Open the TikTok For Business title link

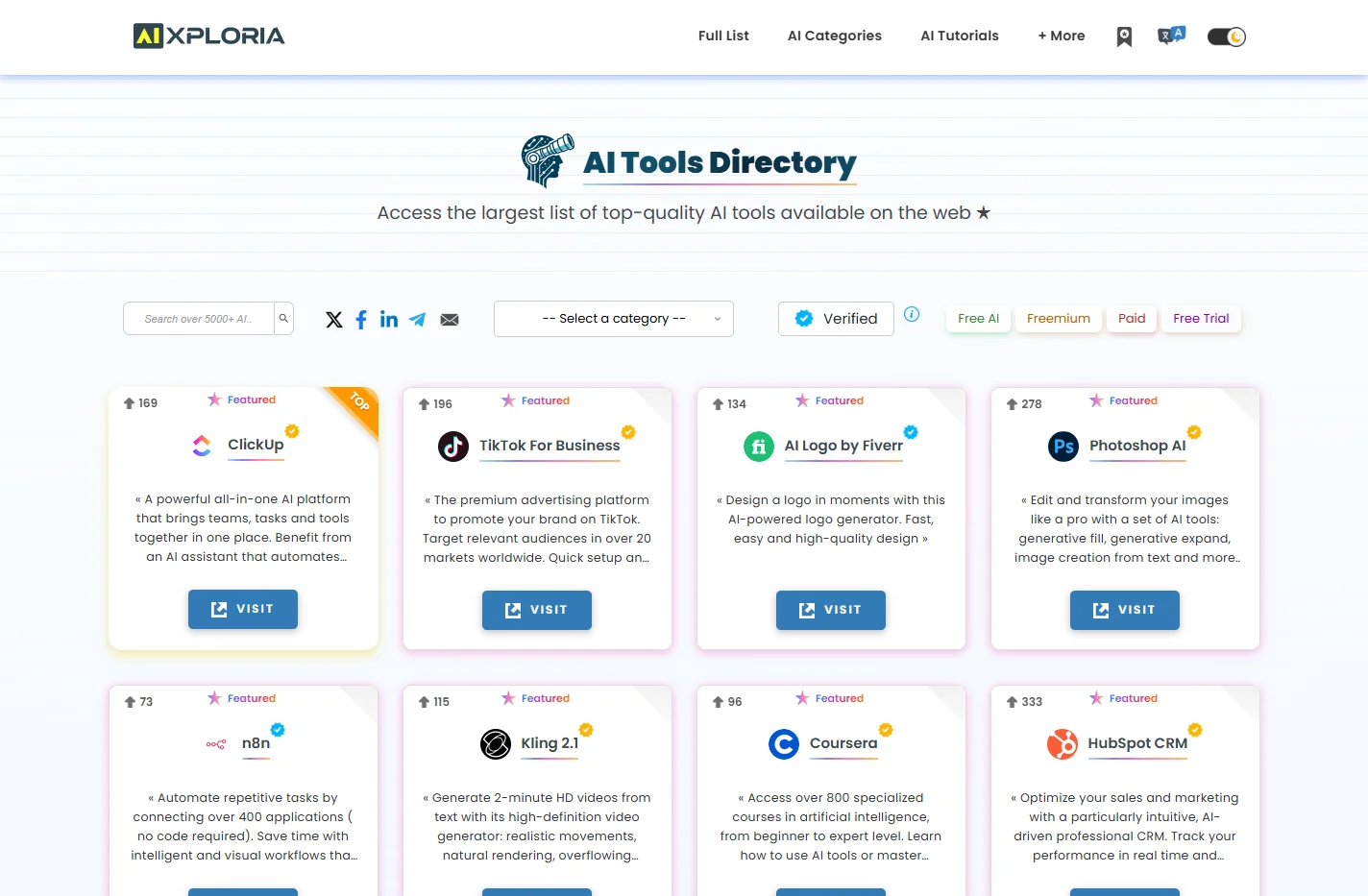coord(550,446)
